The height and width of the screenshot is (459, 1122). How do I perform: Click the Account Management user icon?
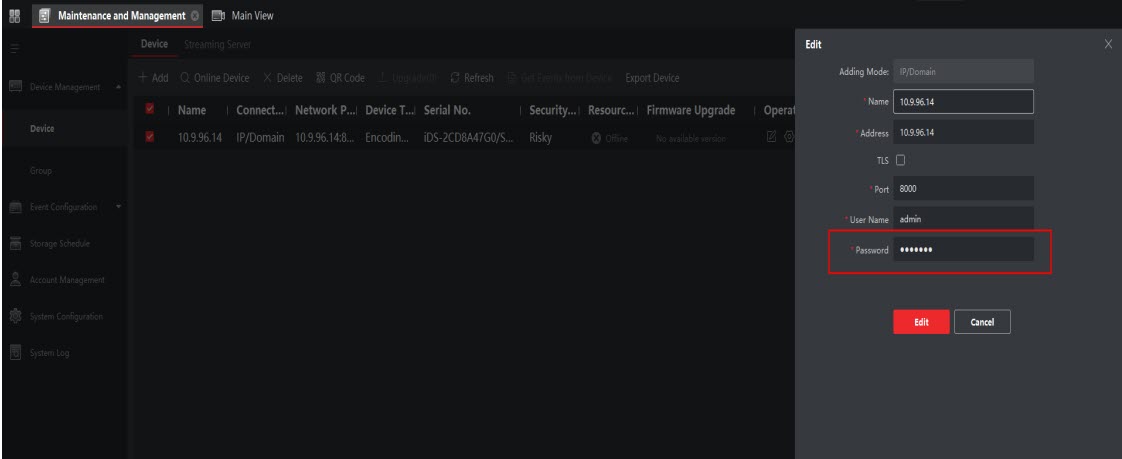click(14, 281)
